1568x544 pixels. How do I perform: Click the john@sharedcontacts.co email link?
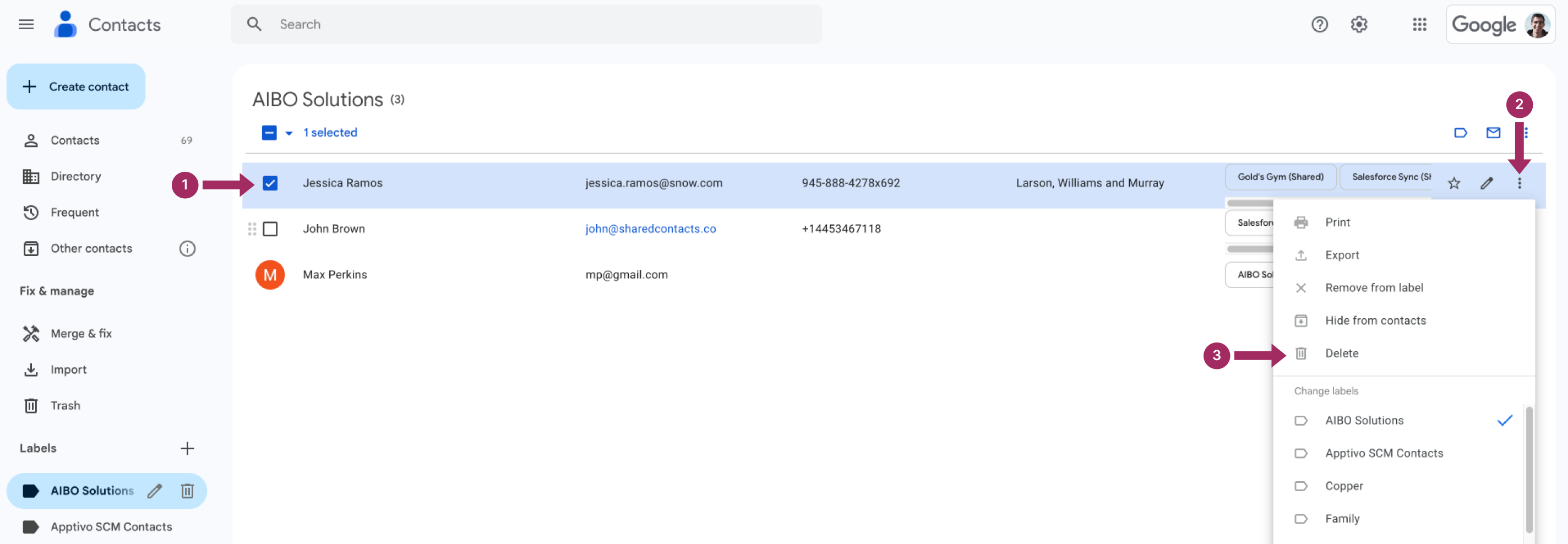[x=650, y=229]
